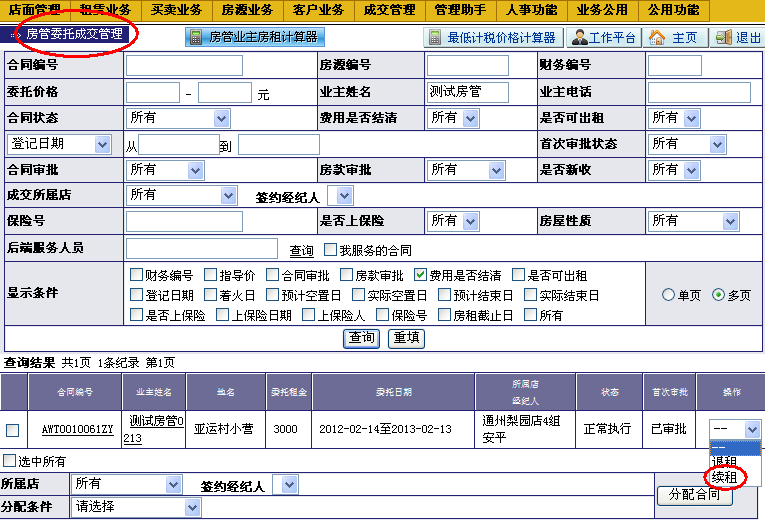Click the 业主姓名 field containing 测试房管

pos(467,92)
